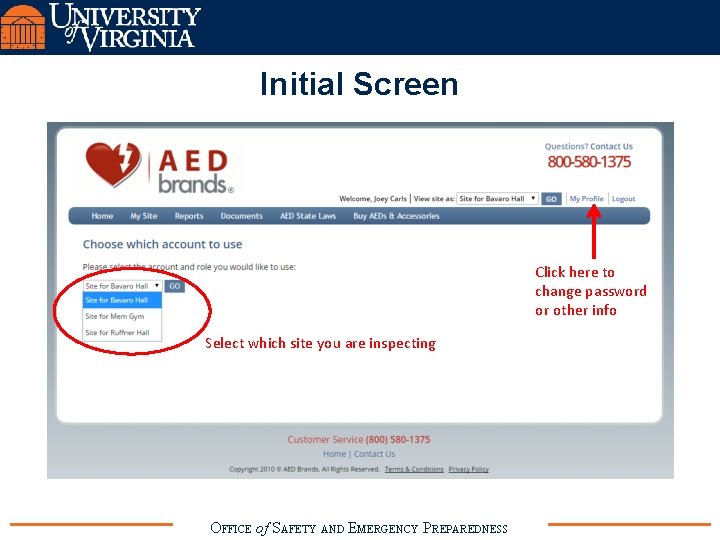Open Buy AEDs & Accessories menu

(396, 216)
